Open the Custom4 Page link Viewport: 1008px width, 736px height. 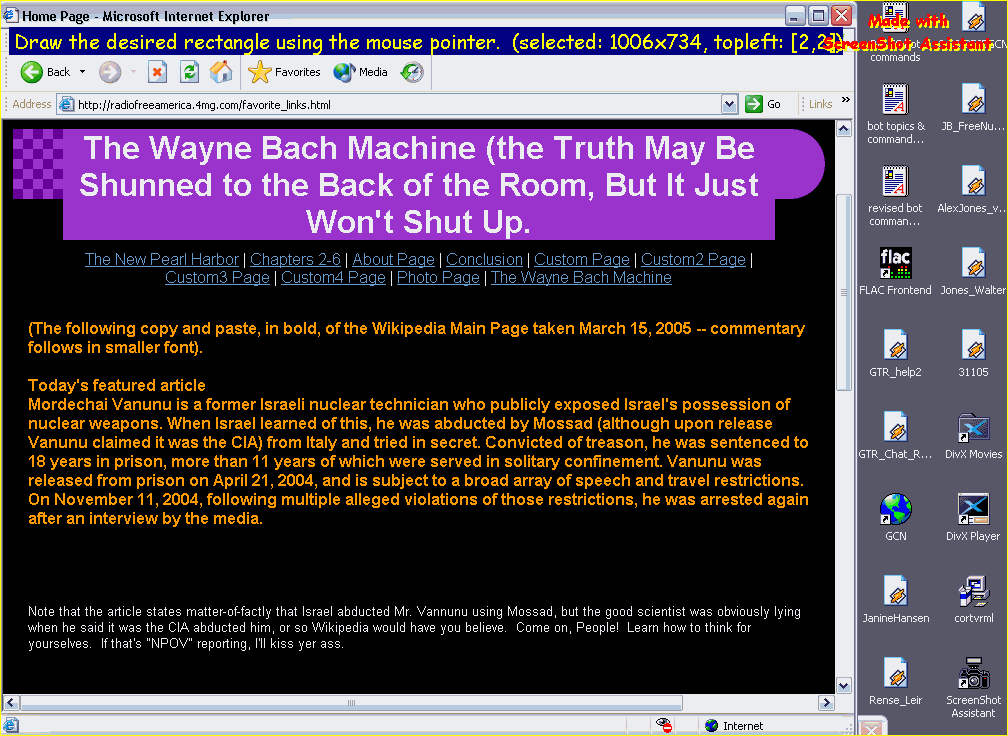pos(333,277)
